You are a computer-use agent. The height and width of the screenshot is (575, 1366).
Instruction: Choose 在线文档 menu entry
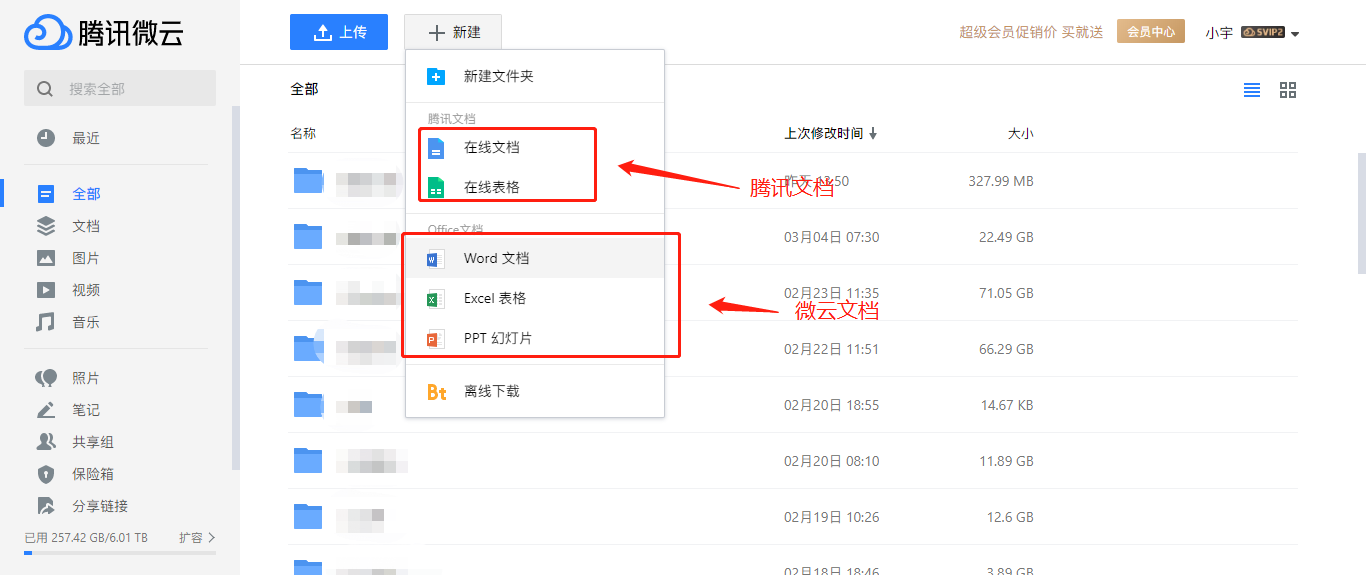point(535,148)
